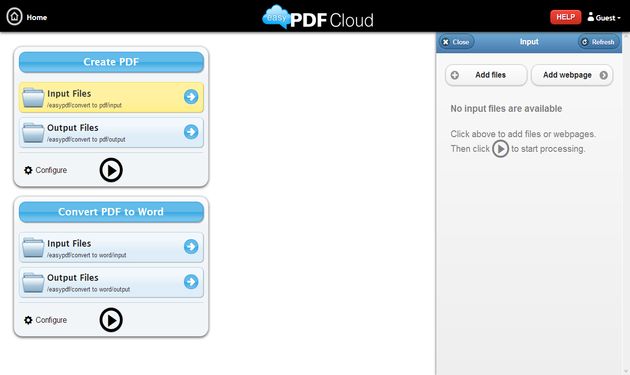Click the play icon in the Input panel instructions
This screenshot has height=375, width=630.
tap(500, 149)
